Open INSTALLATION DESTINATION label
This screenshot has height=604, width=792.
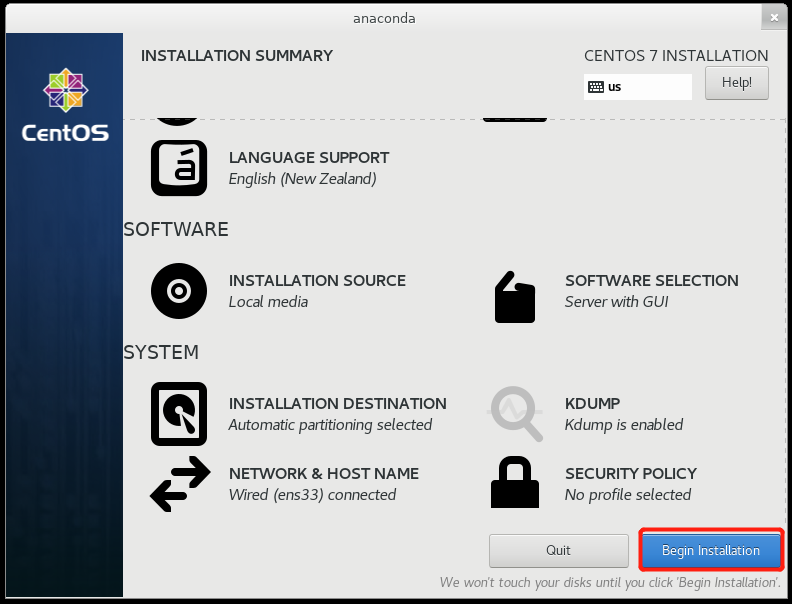pos(337,404)
